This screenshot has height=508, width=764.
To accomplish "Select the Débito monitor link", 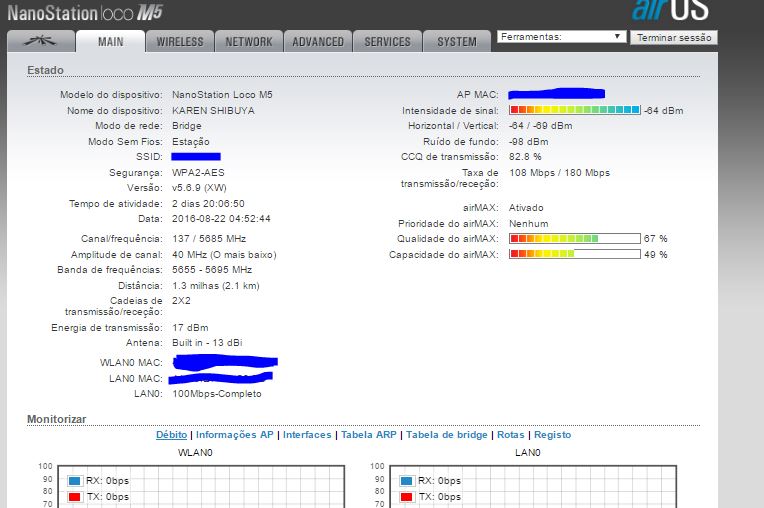I will (172, 434).
